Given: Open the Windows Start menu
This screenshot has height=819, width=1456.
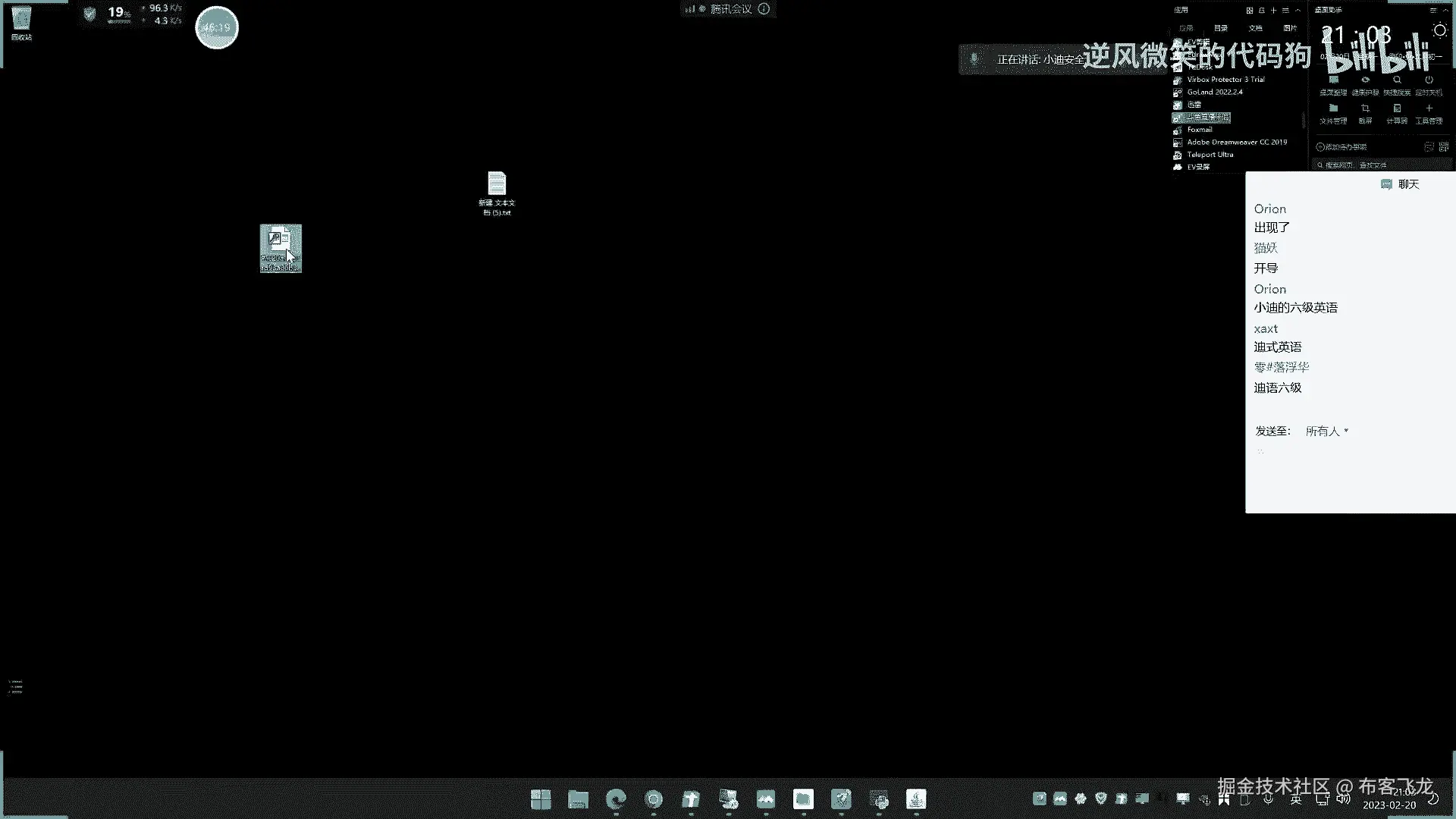Looking at the screenshot, I should (x=541, y=799).
